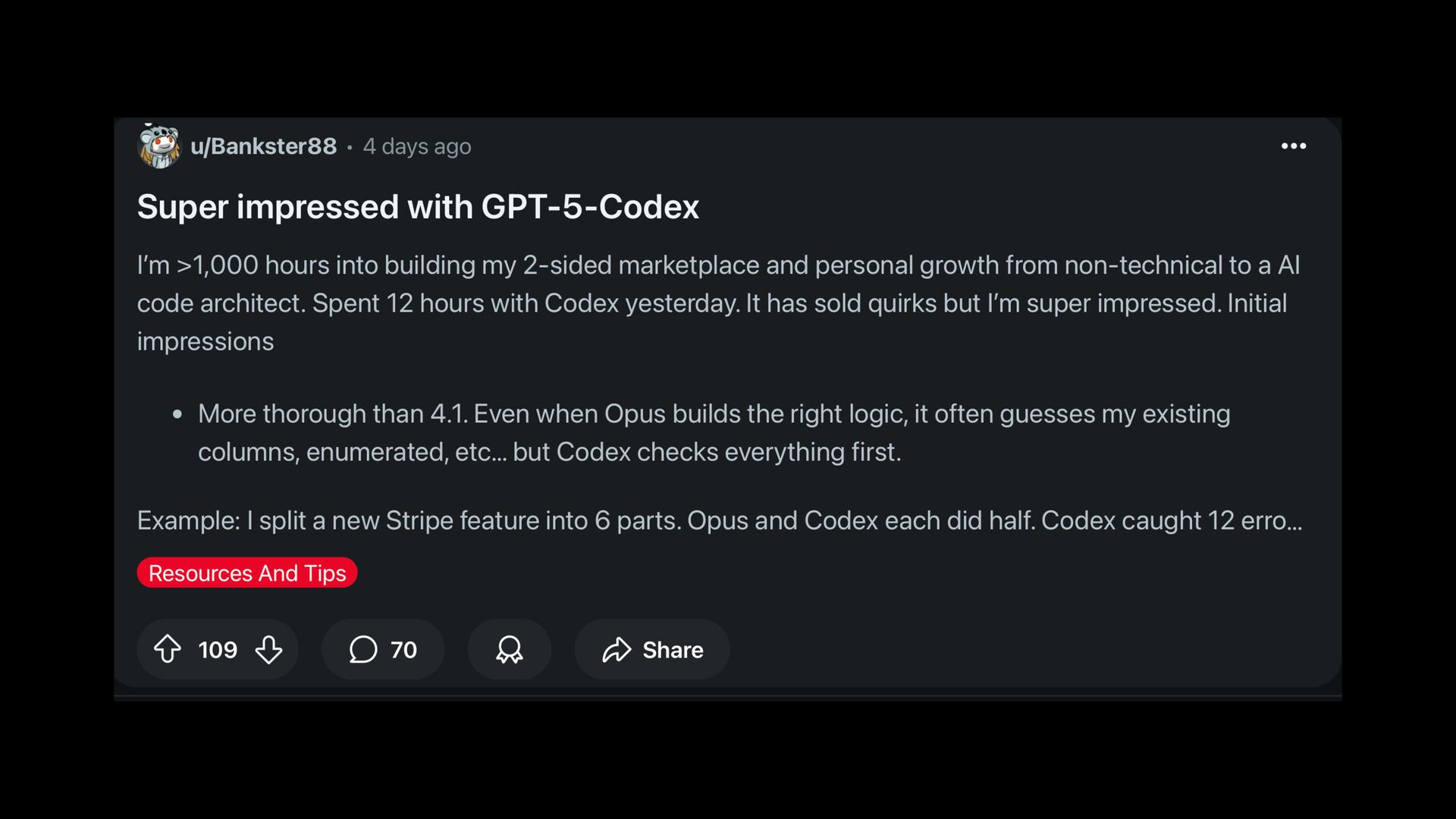Click the bullet marker before 'More thorough'
The width and height of the screenshot is (1456, 819).
tap(177, 414)
